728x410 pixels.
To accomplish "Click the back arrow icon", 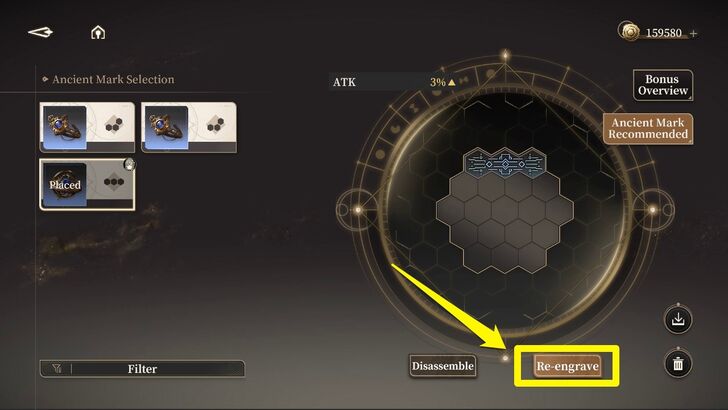I will (x=40, y=33).
